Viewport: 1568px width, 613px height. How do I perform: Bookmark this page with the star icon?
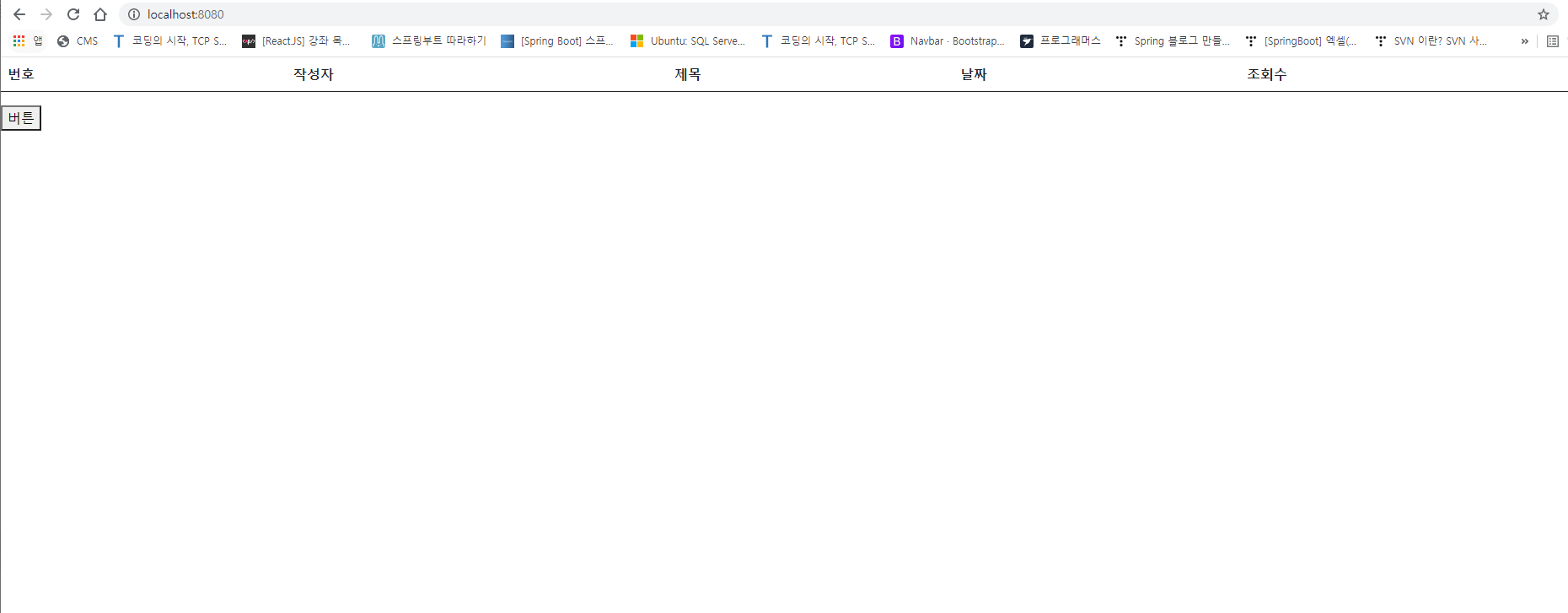[1544, 14]
